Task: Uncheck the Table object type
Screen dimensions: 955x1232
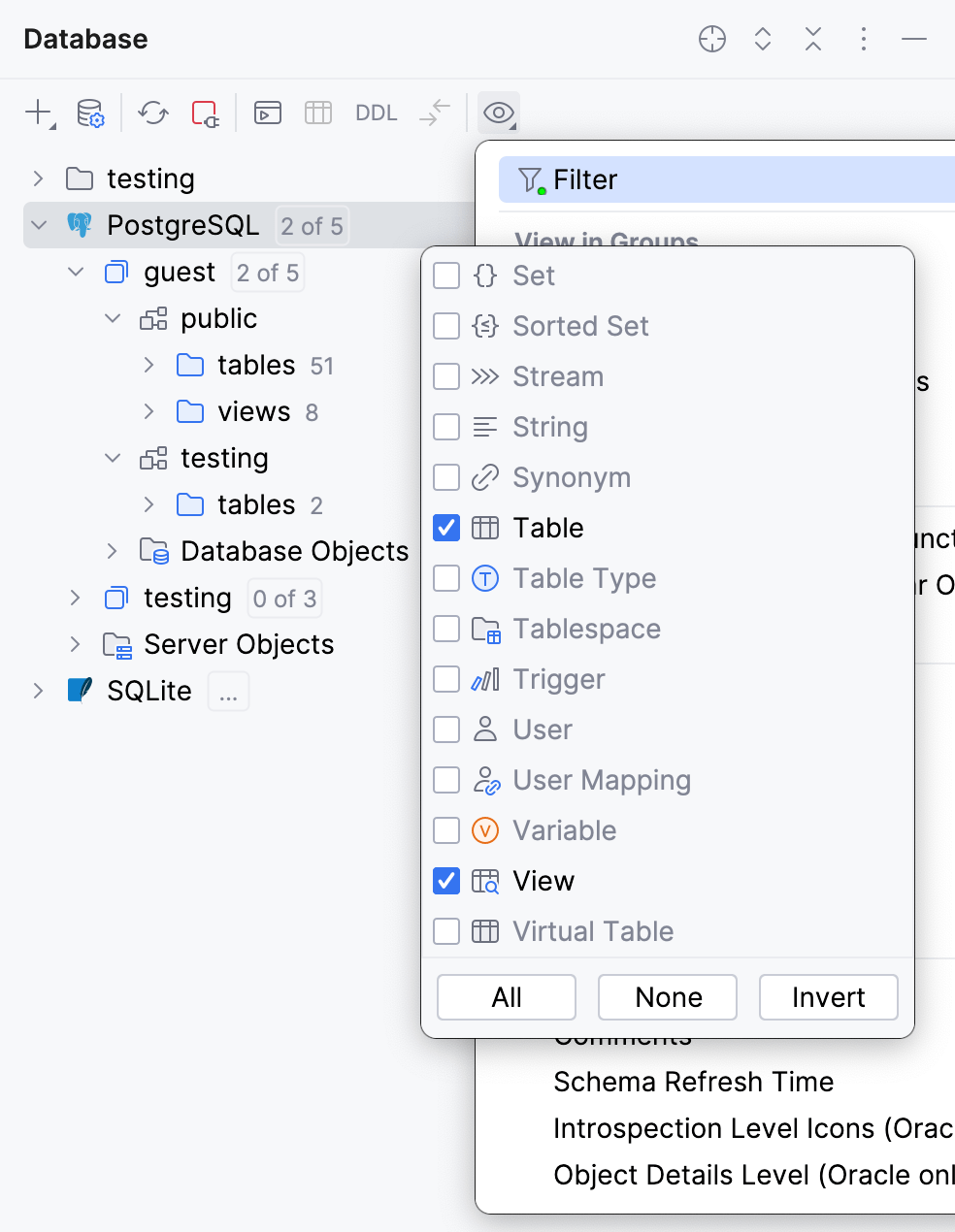Action: coord(445,528)
